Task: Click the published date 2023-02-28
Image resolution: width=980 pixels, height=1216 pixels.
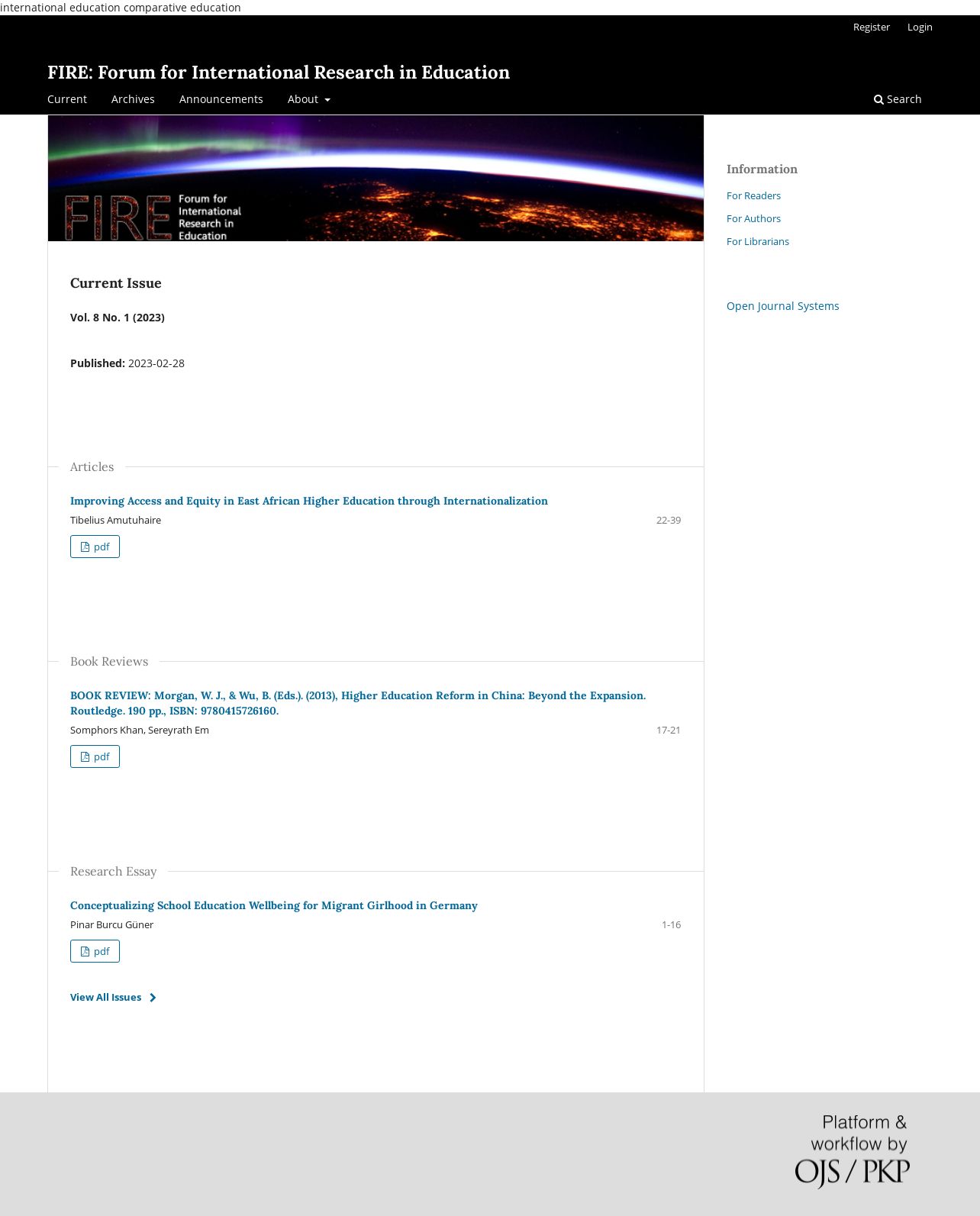Action: coord(156,363)
